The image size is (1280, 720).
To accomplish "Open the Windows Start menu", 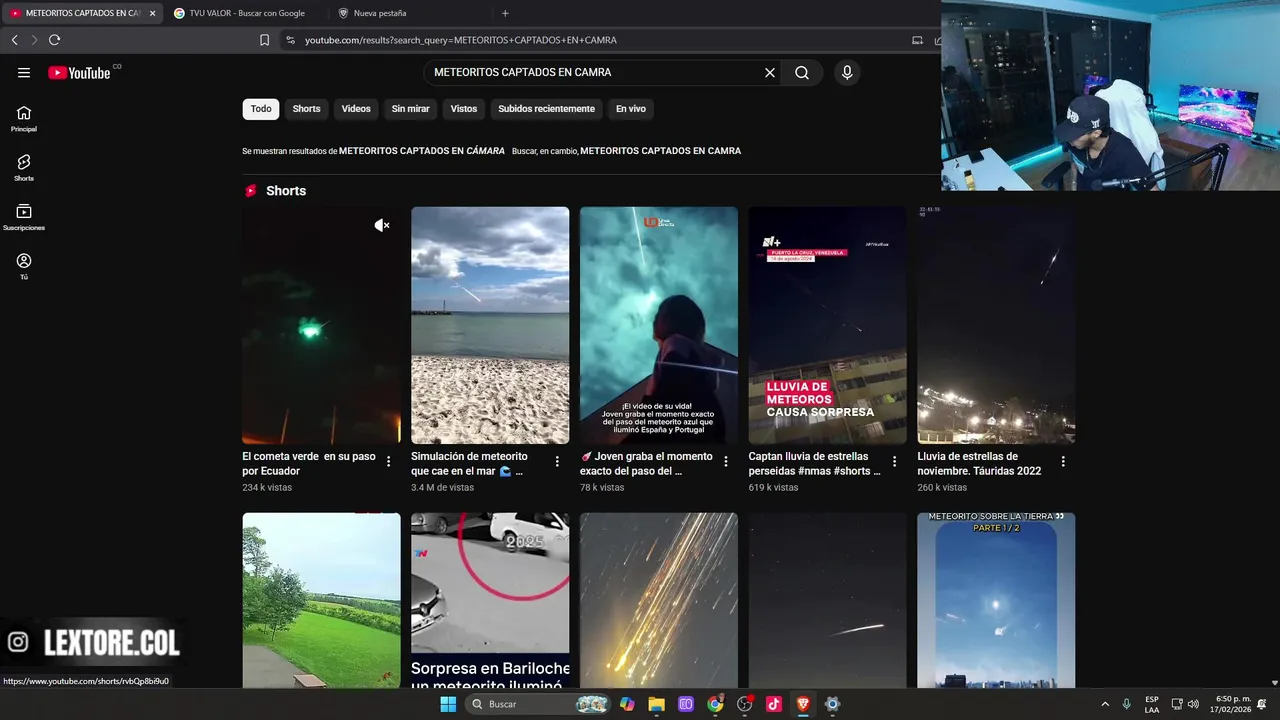I will click(x=448, y=704).
